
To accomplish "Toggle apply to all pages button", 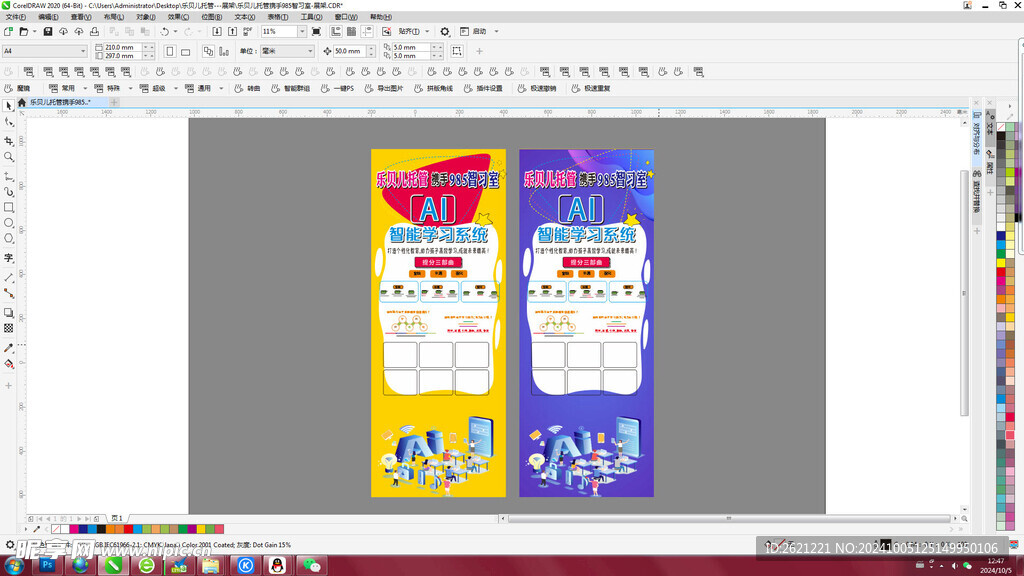I will pos(208,51).
